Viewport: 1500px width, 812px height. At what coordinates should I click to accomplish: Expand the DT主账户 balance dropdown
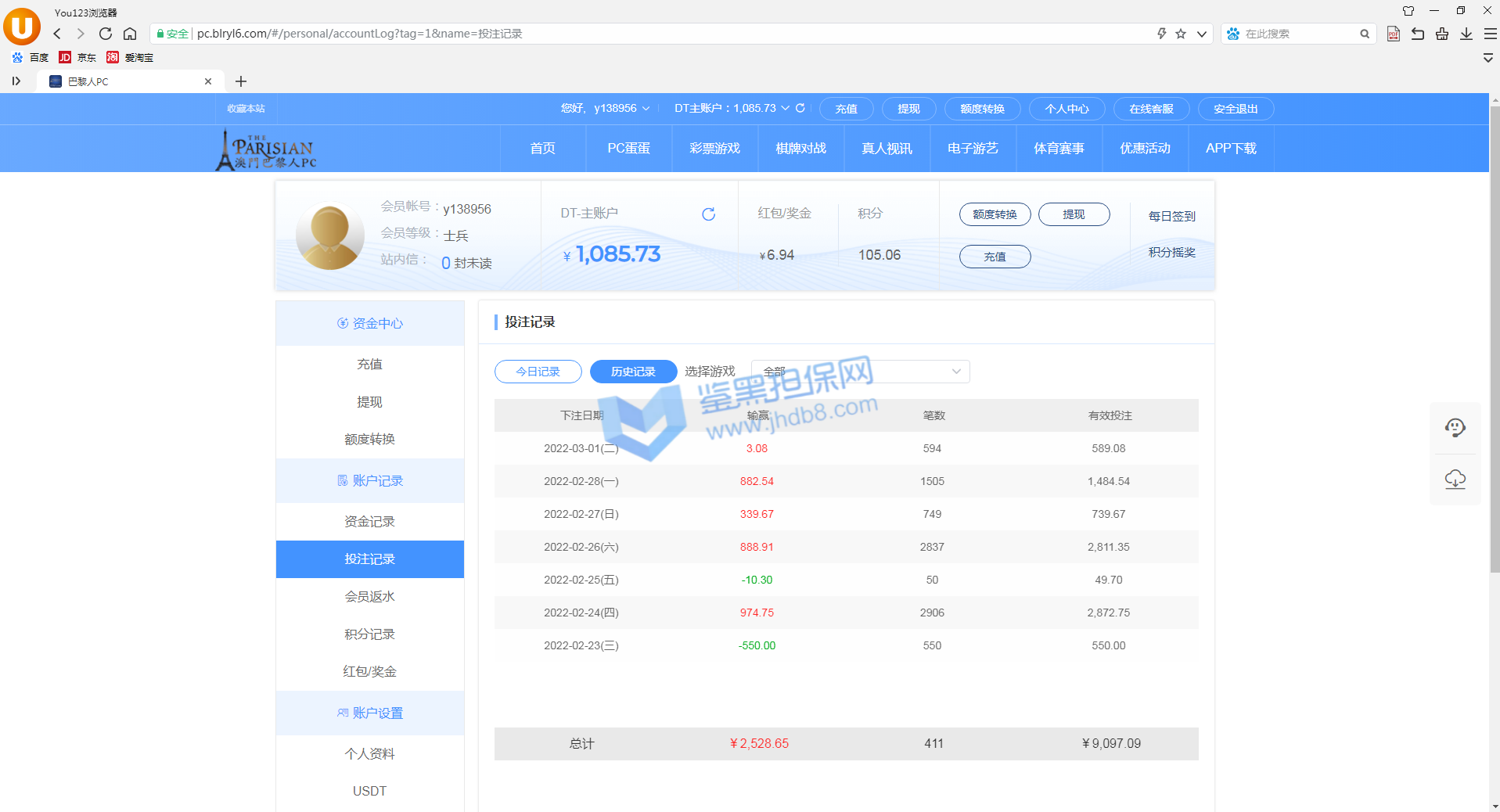(785, 108)
